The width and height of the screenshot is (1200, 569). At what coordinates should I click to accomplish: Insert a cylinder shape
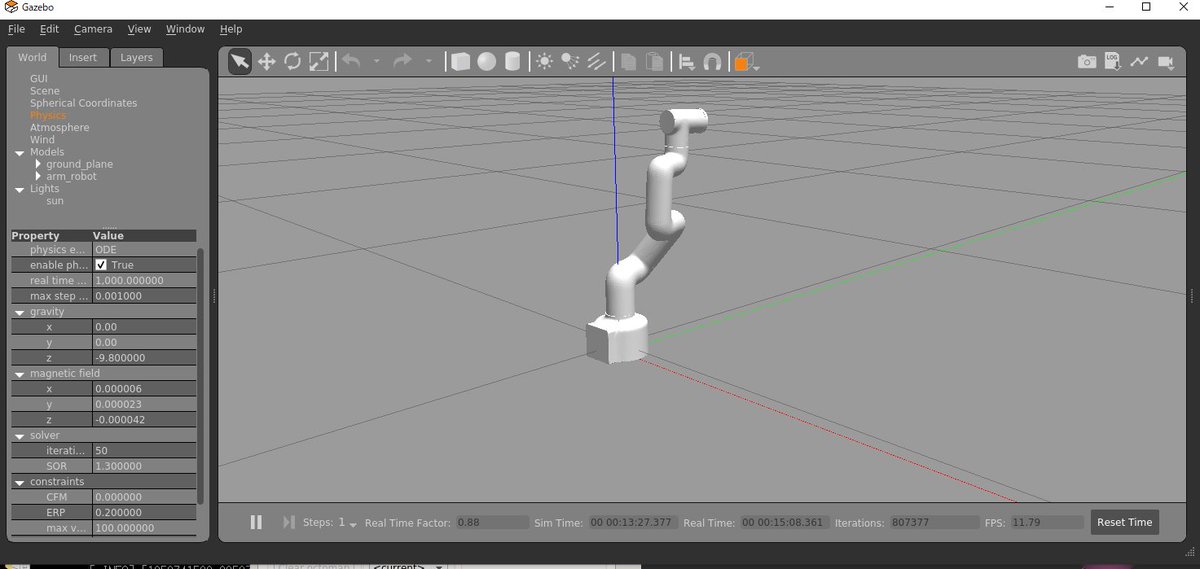pyautogui.click(x=512, y=62)
